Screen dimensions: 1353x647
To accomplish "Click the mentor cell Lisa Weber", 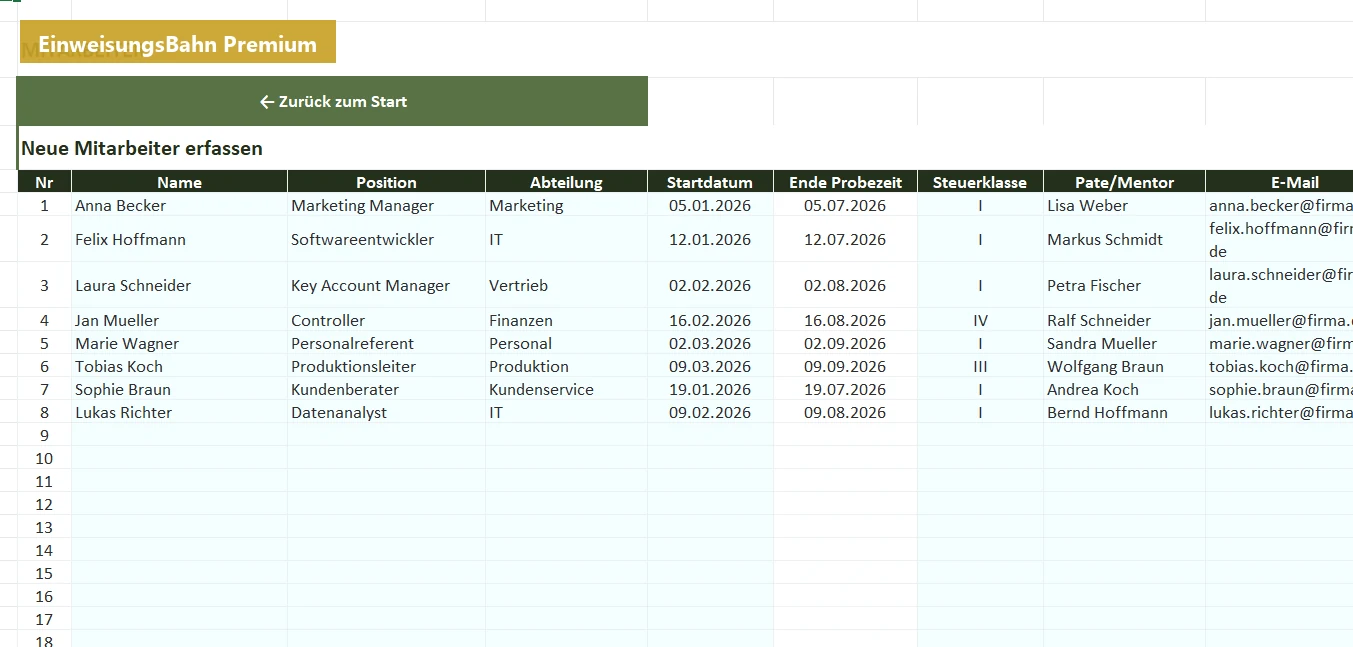I will pos(1124,205).
